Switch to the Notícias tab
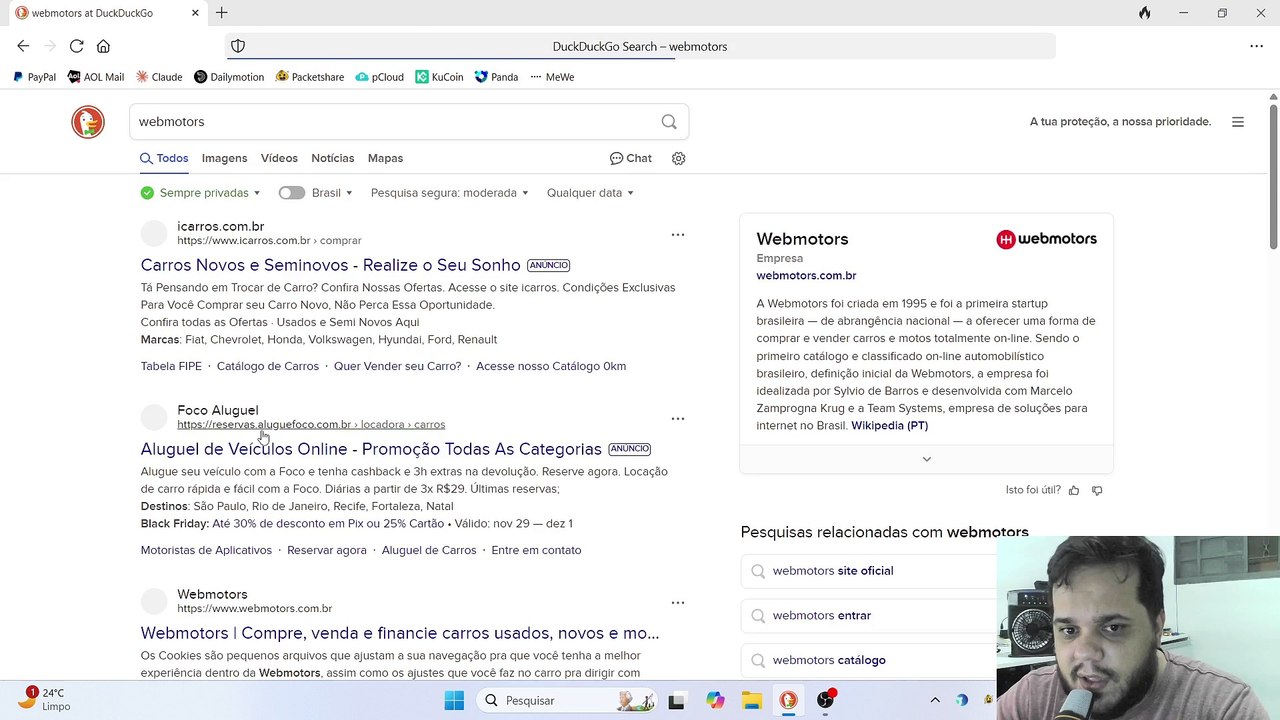Screen dimensions: 1280x720 coord(333,158)
